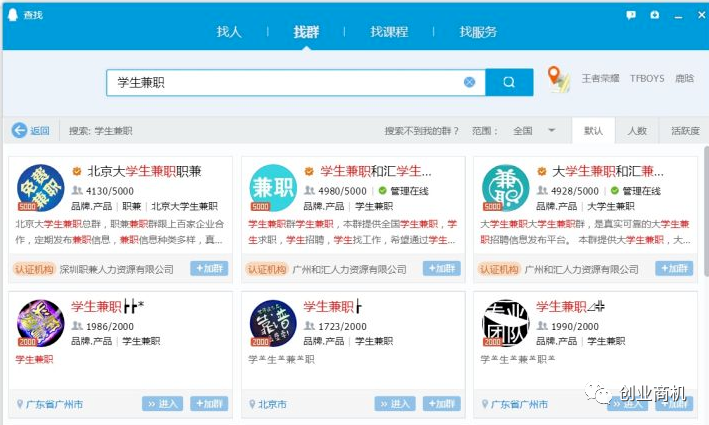Open the feedback message icon in title bar

pos(631,15)
